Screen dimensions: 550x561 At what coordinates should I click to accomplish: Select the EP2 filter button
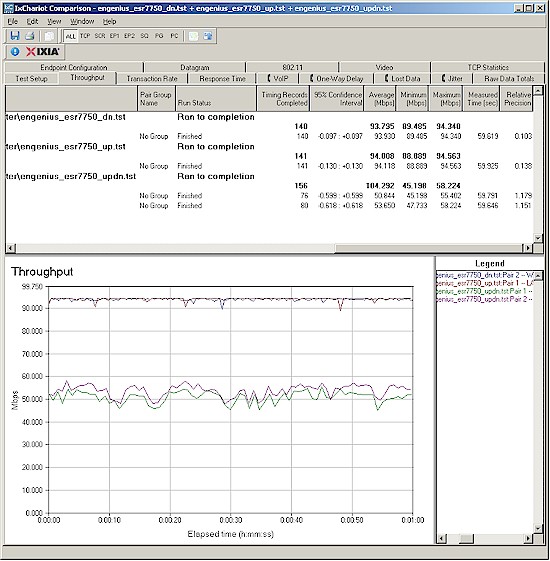pos(130,36)
